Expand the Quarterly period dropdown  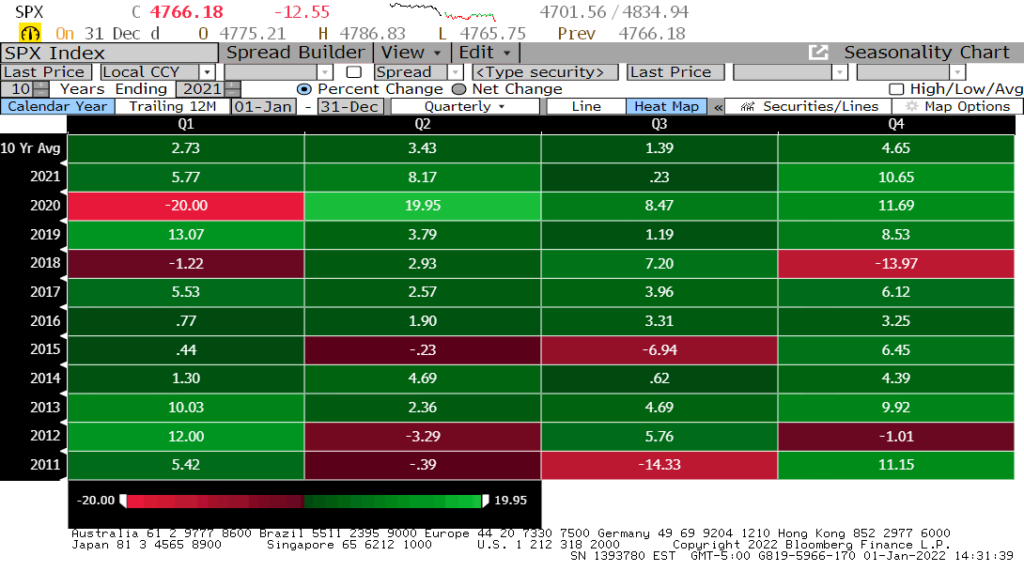tap(465, 106)
